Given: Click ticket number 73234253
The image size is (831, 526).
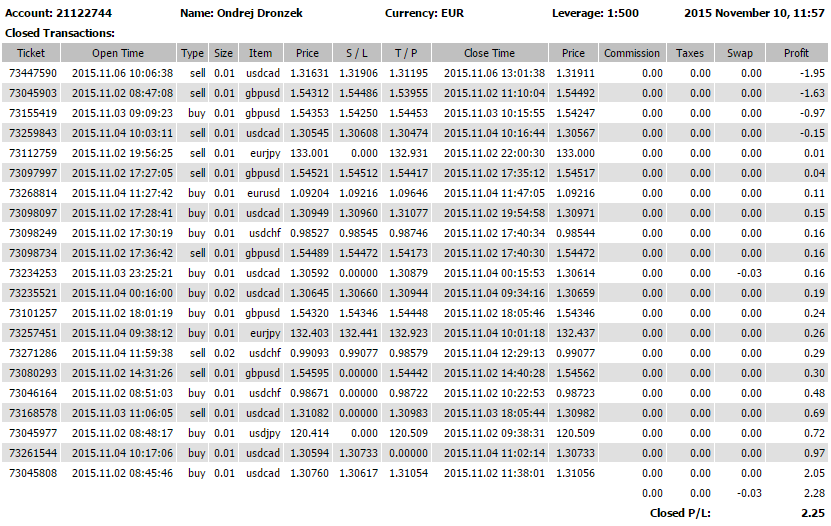Looking at the screenshot, I should click(33, 273).
